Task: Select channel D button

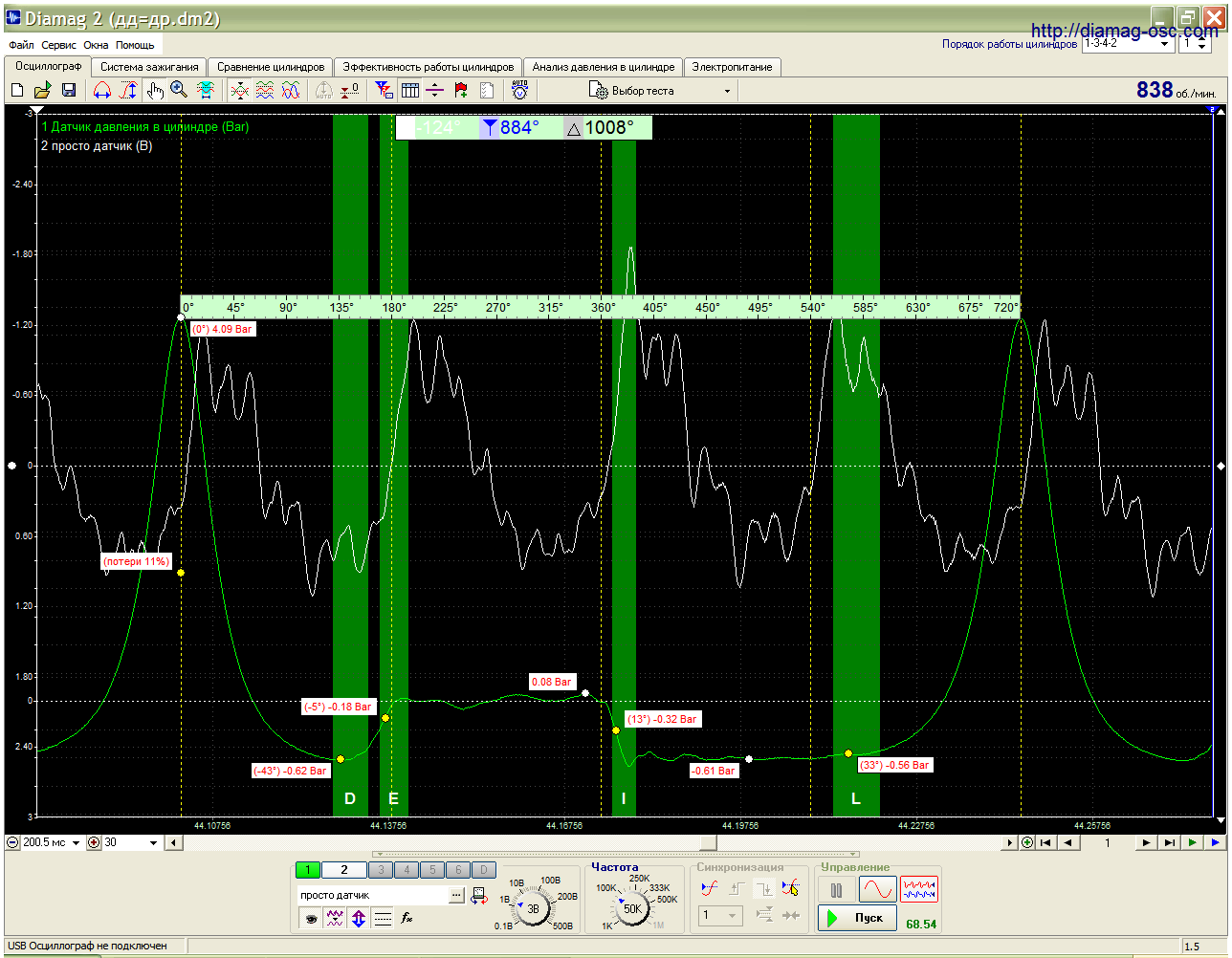Action: click(484, 870)
